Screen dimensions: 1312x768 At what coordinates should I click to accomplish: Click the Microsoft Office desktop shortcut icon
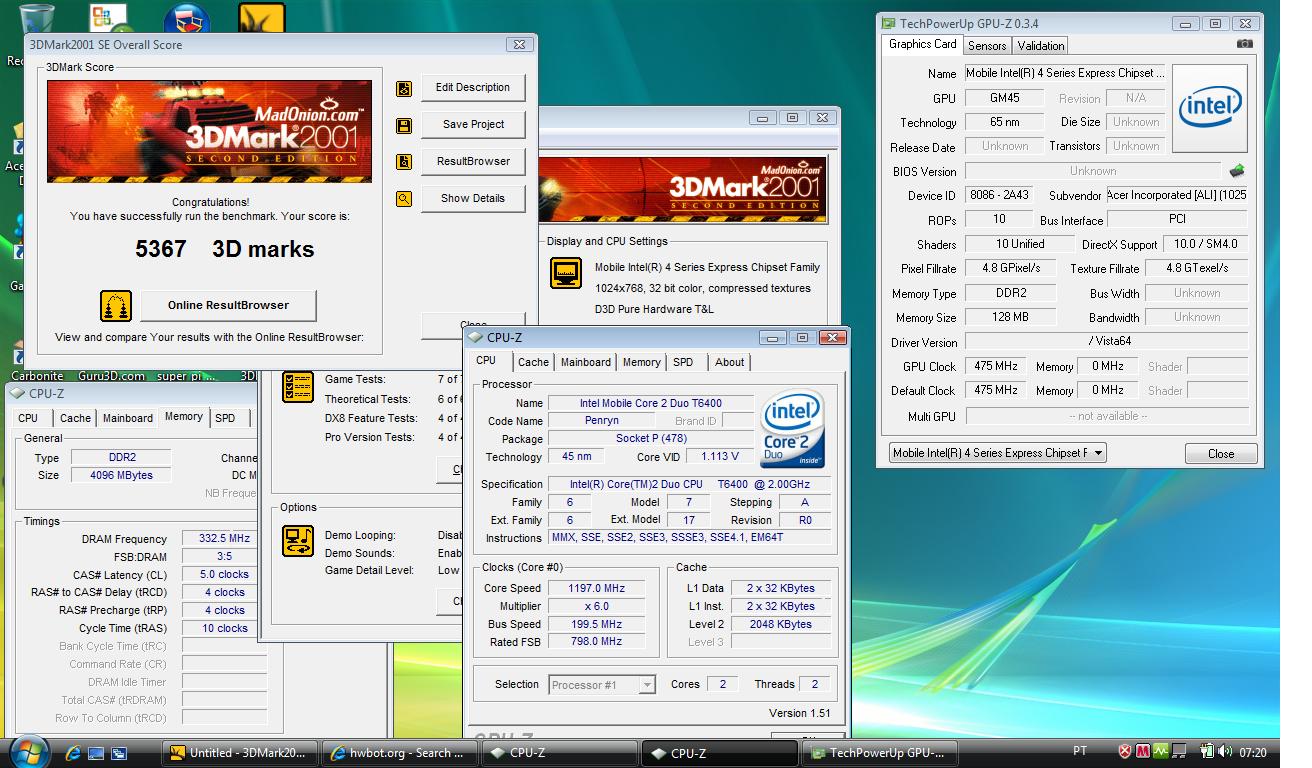click(x=108, y=18)
